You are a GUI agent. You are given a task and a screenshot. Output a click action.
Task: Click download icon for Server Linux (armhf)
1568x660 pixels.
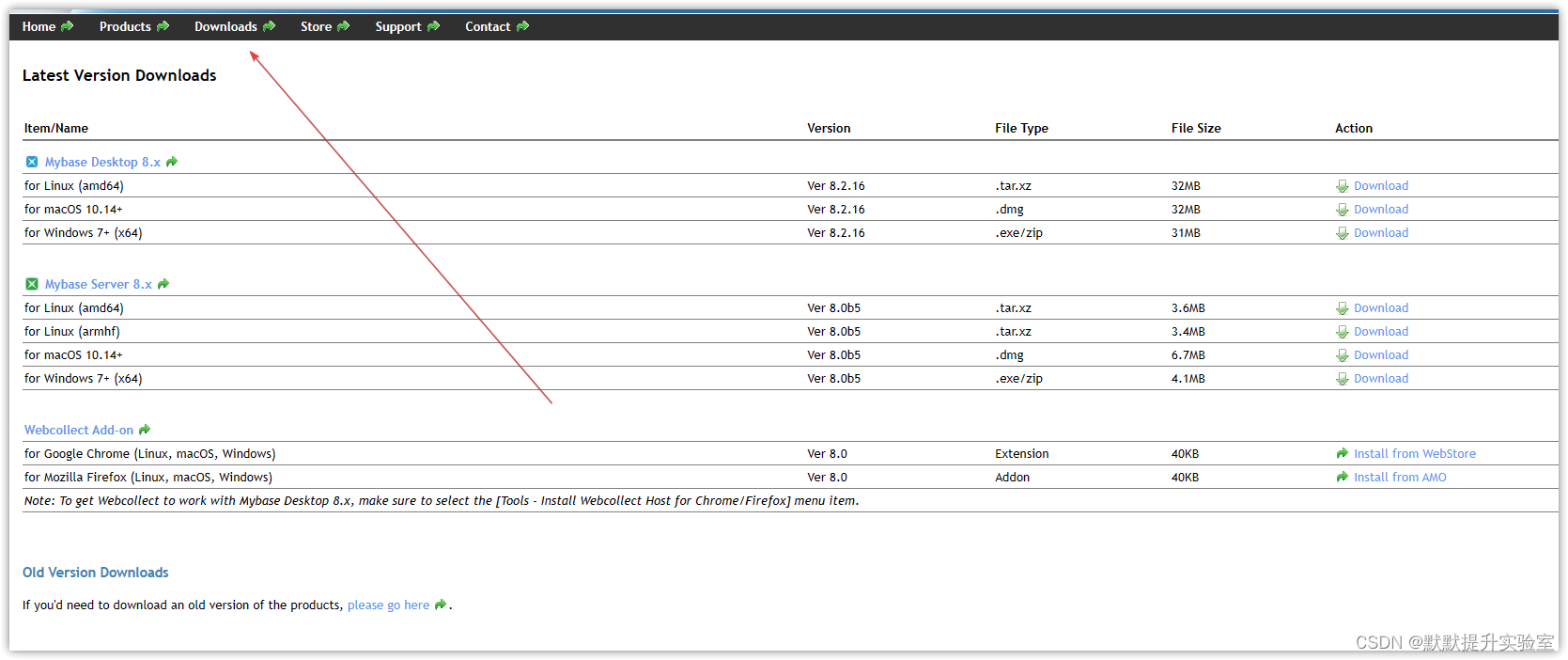click(1343, 332)
